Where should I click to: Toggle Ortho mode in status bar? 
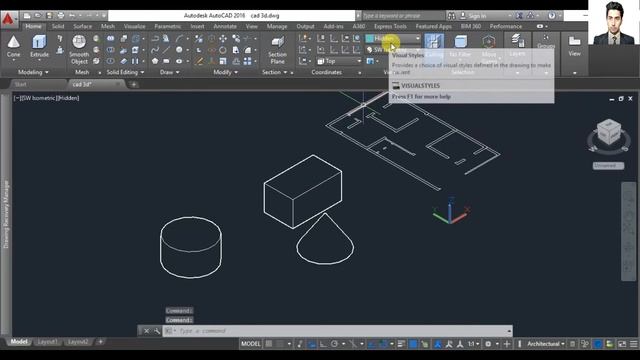pyautogui.click(x=323, y=344)
